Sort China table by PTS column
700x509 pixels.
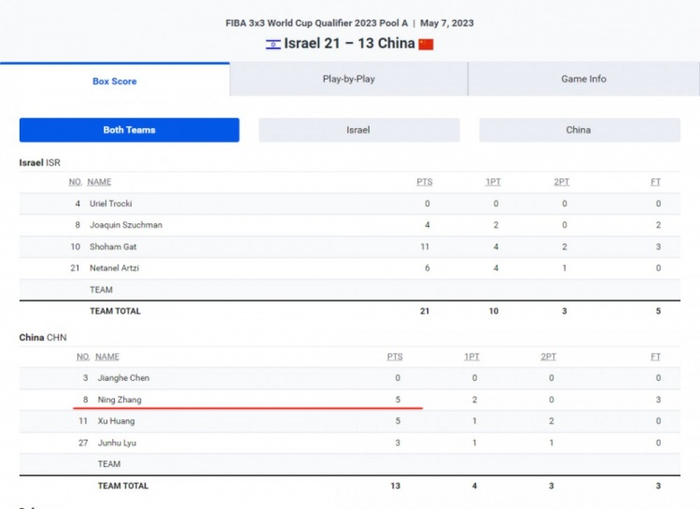pos(394,356)
